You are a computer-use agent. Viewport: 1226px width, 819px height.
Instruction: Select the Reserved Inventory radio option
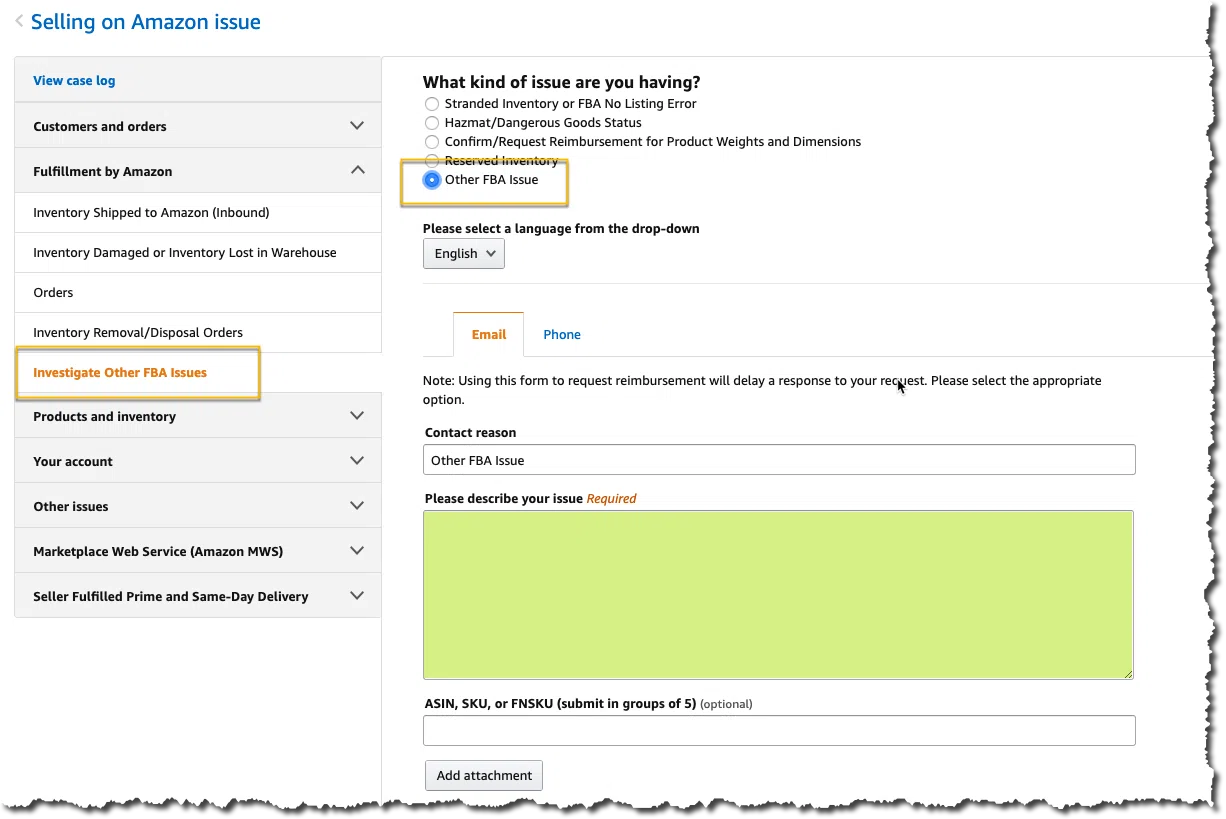point(432,161)
